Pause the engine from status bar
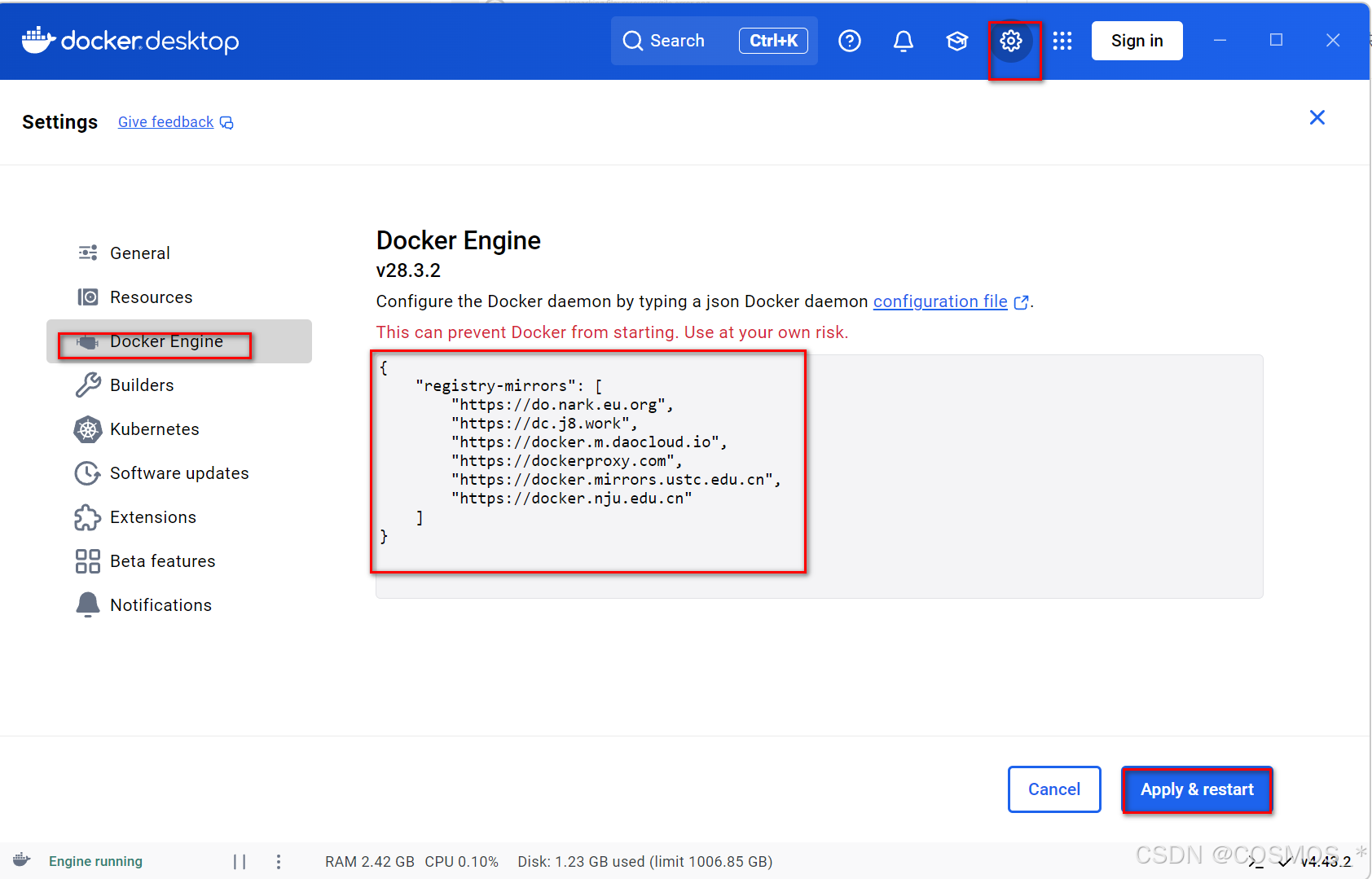 tap(240, 861)
